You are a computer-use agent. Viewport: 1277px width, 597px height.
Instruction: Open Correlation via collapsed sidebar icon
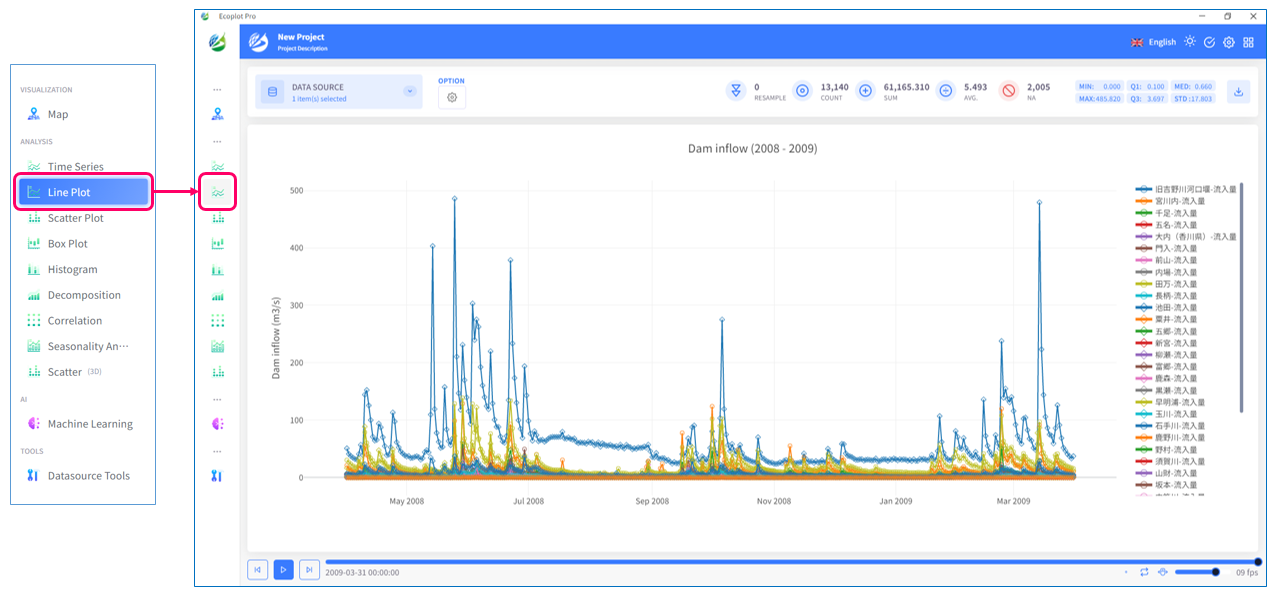(x=218, y=321)
